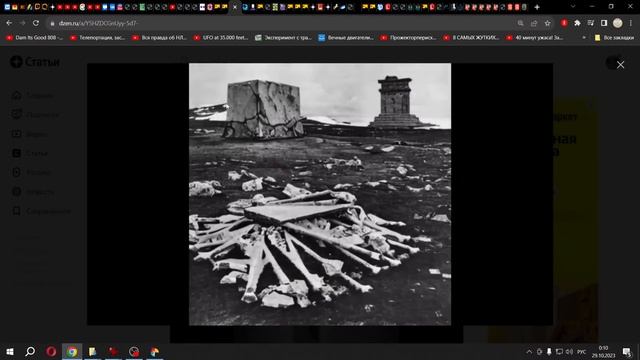The image size is (640, 360).
Task: Open the 'Вся правда об НЛ...' bookmark
Action: (x=159, y=38)
